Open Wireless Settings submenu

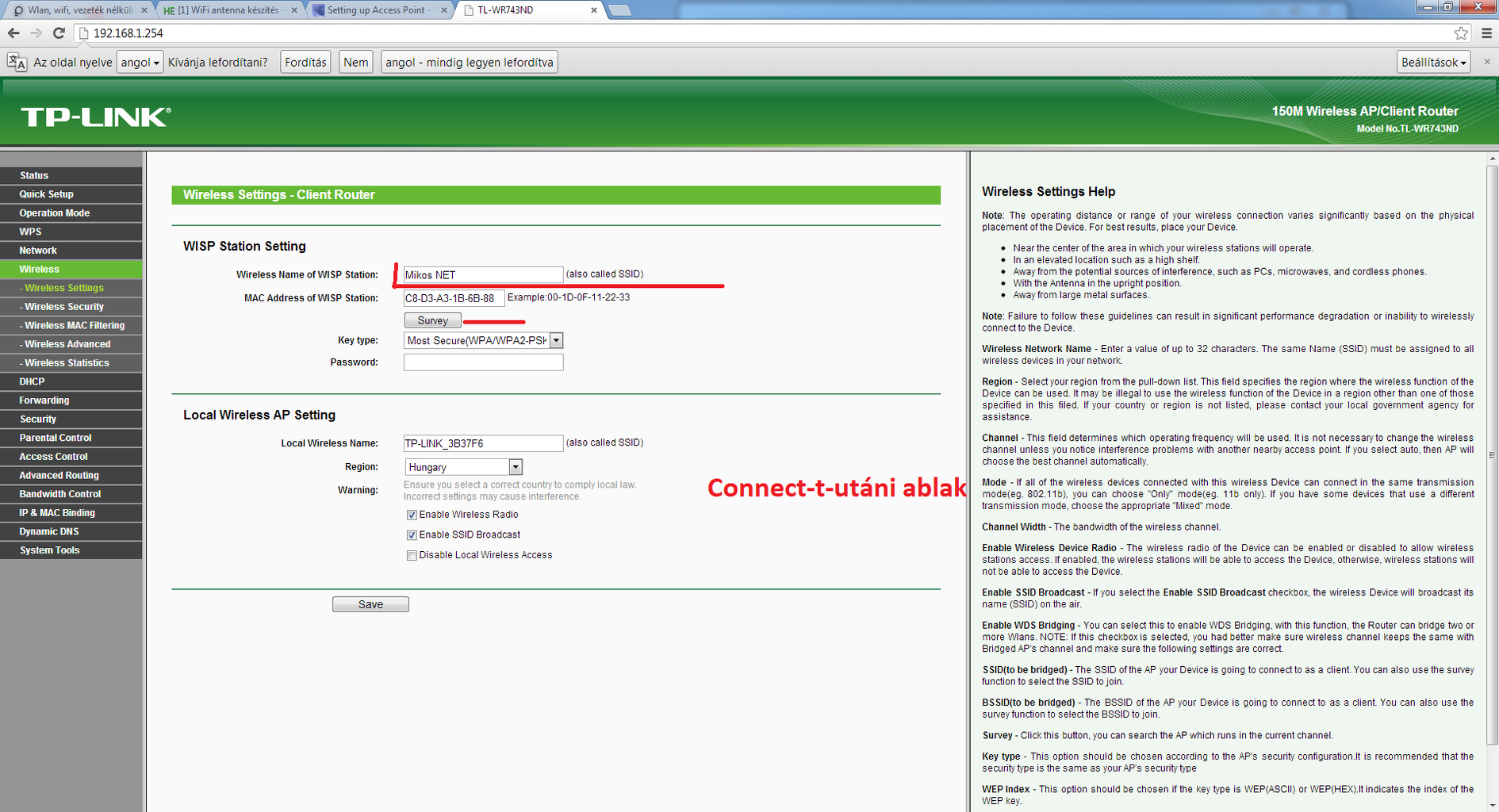pyautogui.click(x=71, y=288)
